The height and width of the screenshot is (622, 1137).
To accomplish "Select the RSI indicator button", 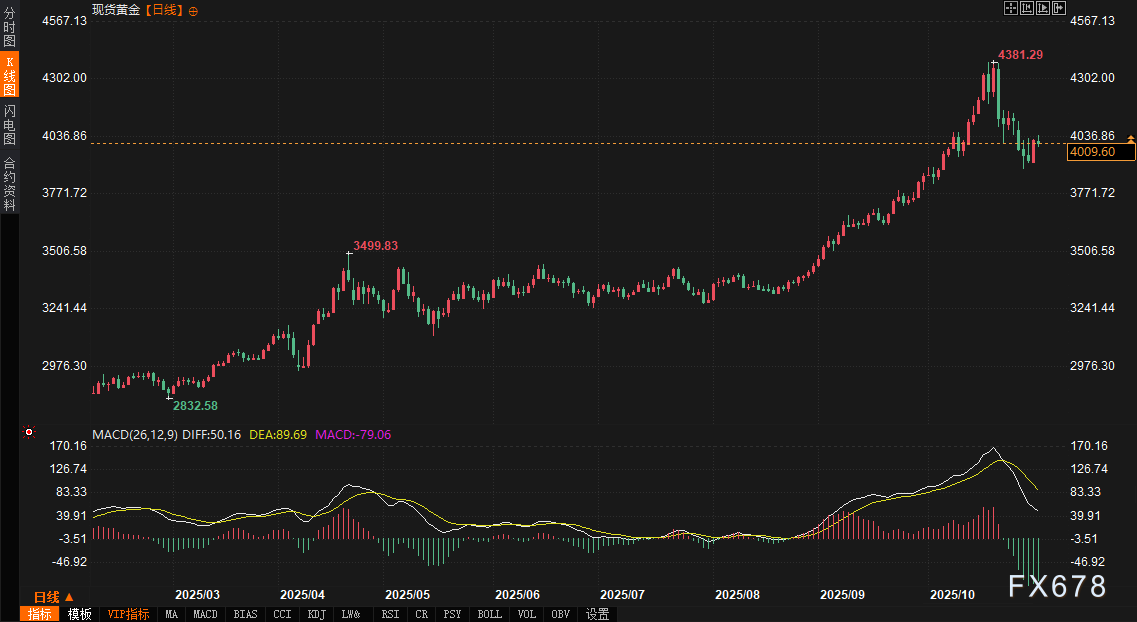I will (390, 614).
